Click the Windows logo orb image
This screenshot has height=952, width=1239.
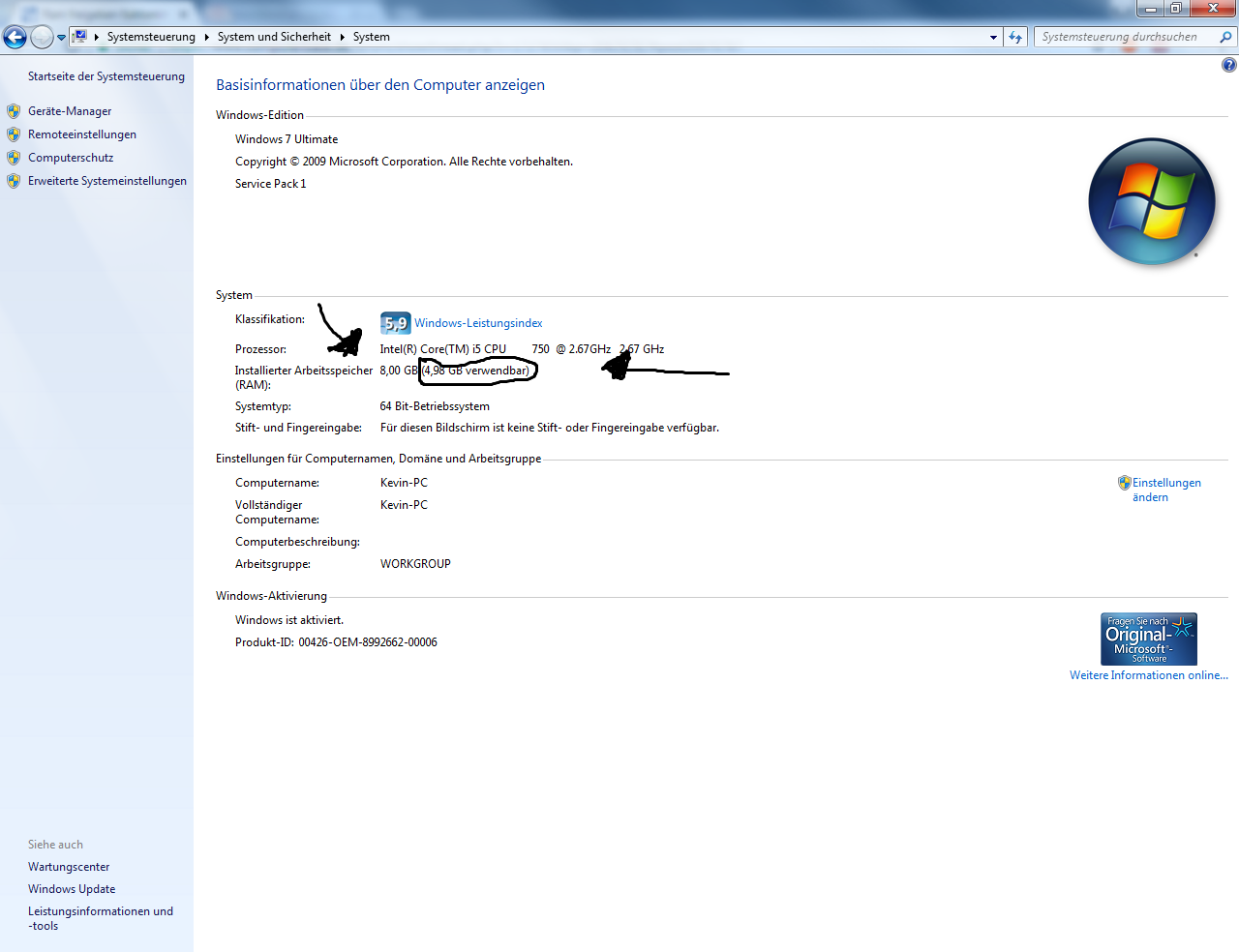(x=1152, y=202)
